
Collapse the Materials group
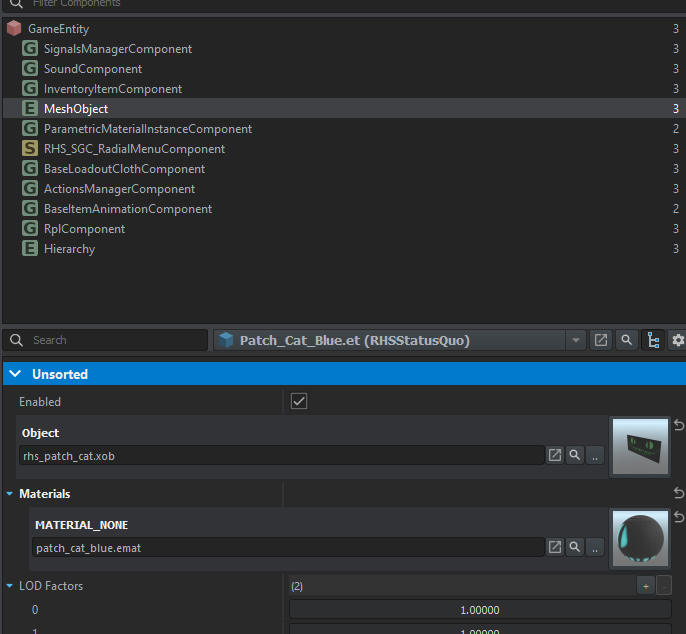pyautogui.click(x=10, y=494)
